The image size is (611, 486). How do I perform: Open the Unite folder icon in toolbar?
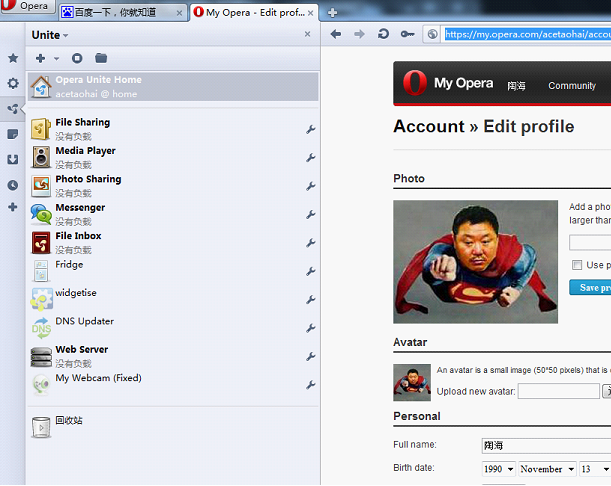point(101,58)
